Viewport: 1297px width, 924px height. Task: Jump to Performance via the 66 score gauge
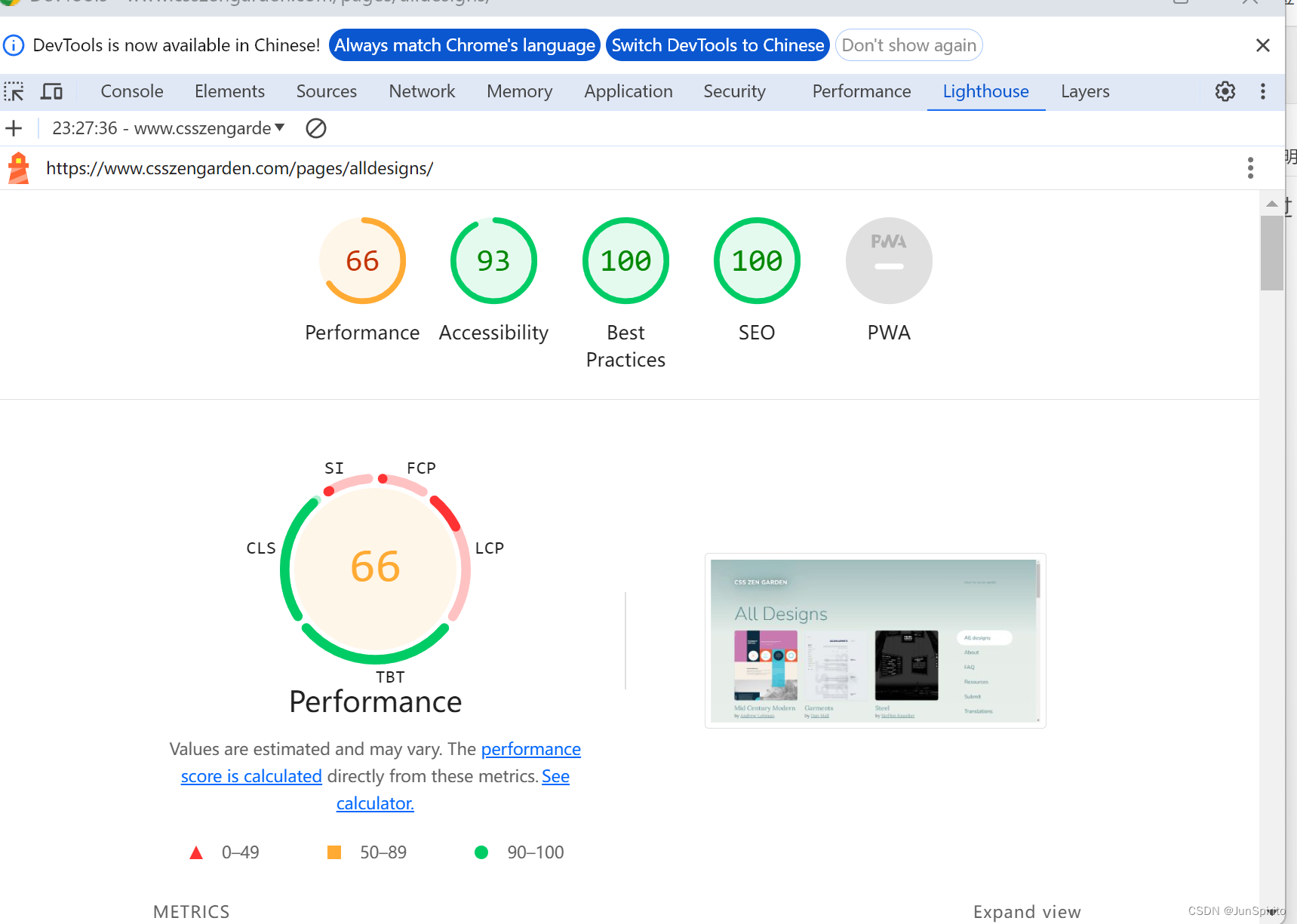362,261
